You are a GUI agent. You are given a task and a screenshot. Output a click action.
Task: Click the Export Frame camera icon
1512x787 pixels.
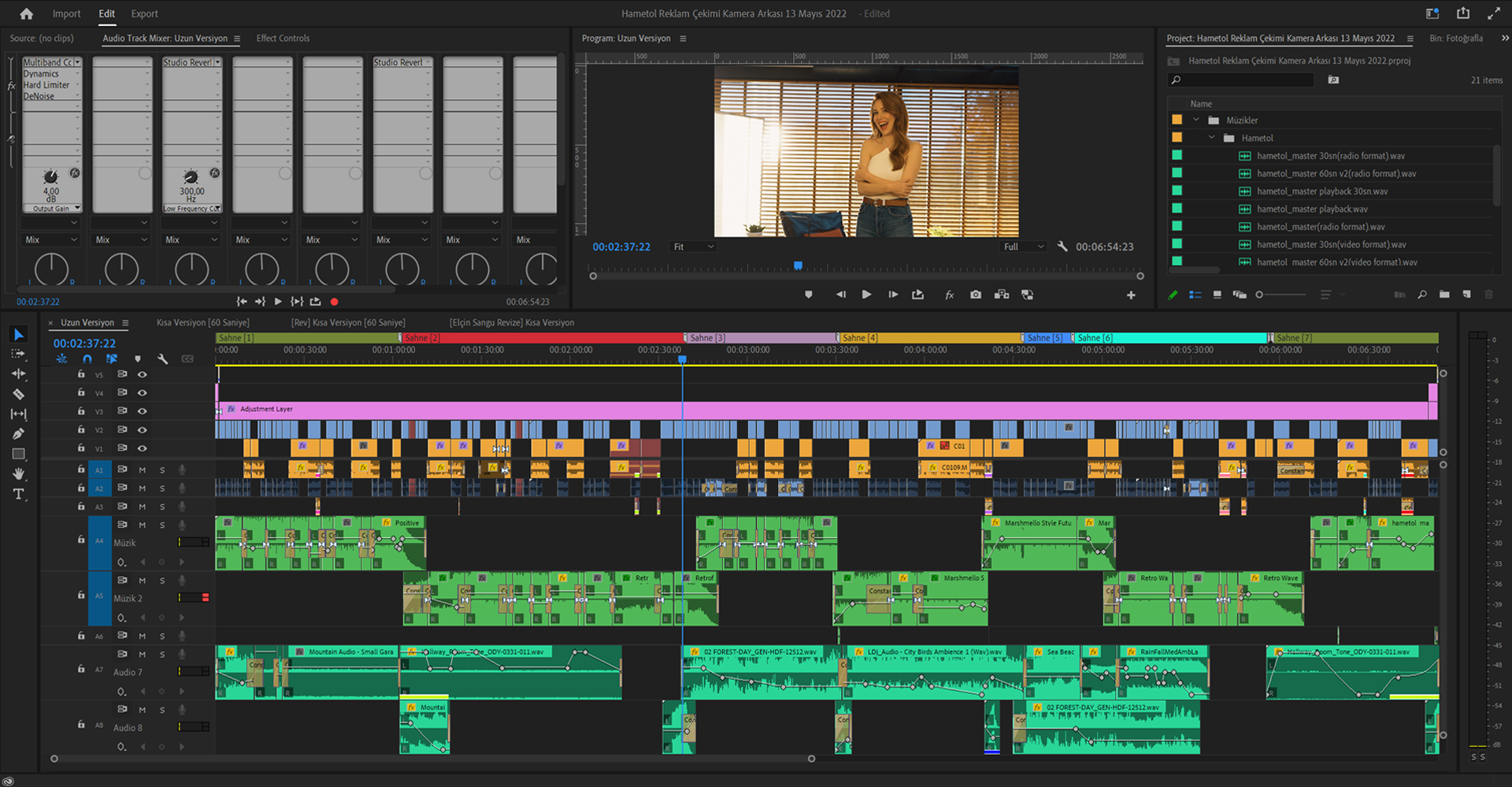point(976,295)
